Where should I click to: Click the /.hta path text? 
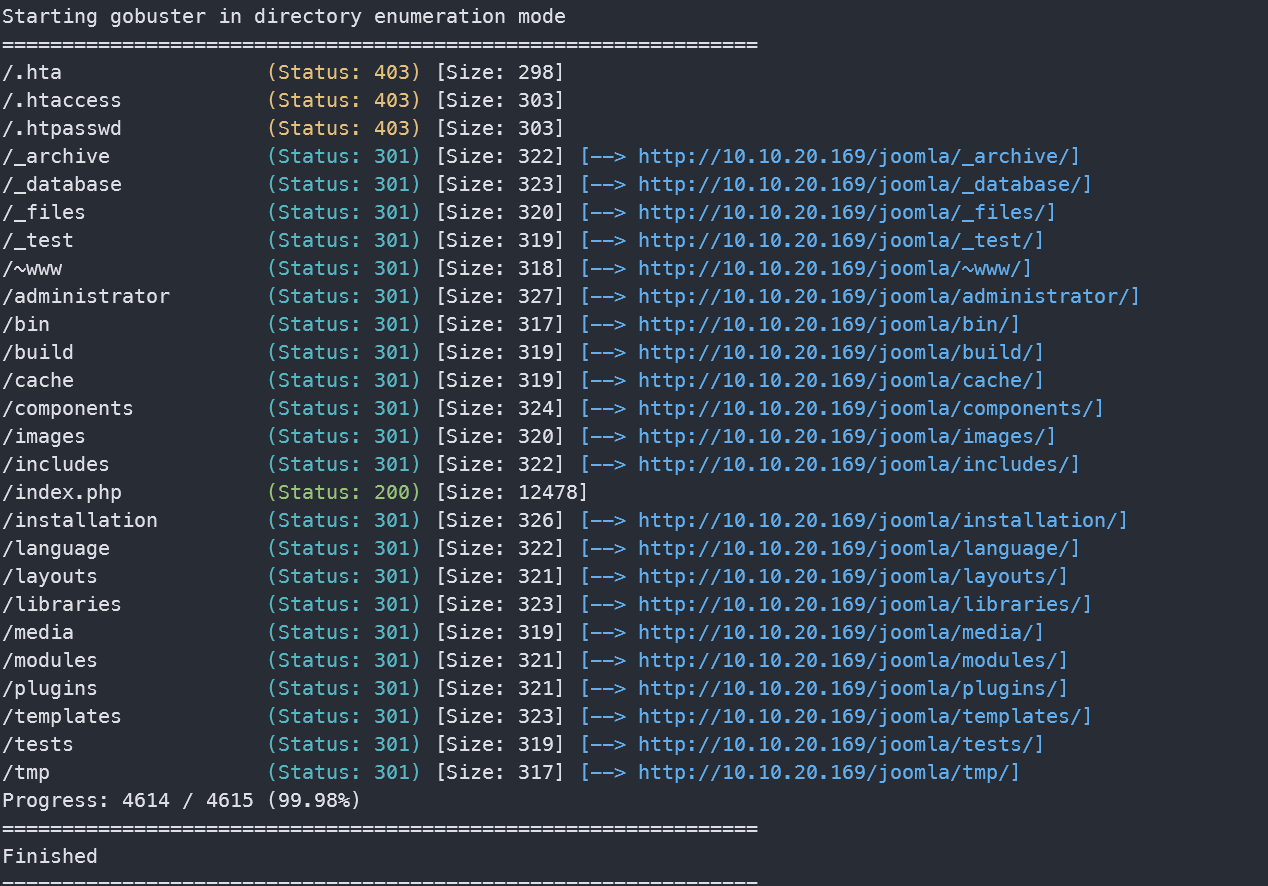[32, 72]
